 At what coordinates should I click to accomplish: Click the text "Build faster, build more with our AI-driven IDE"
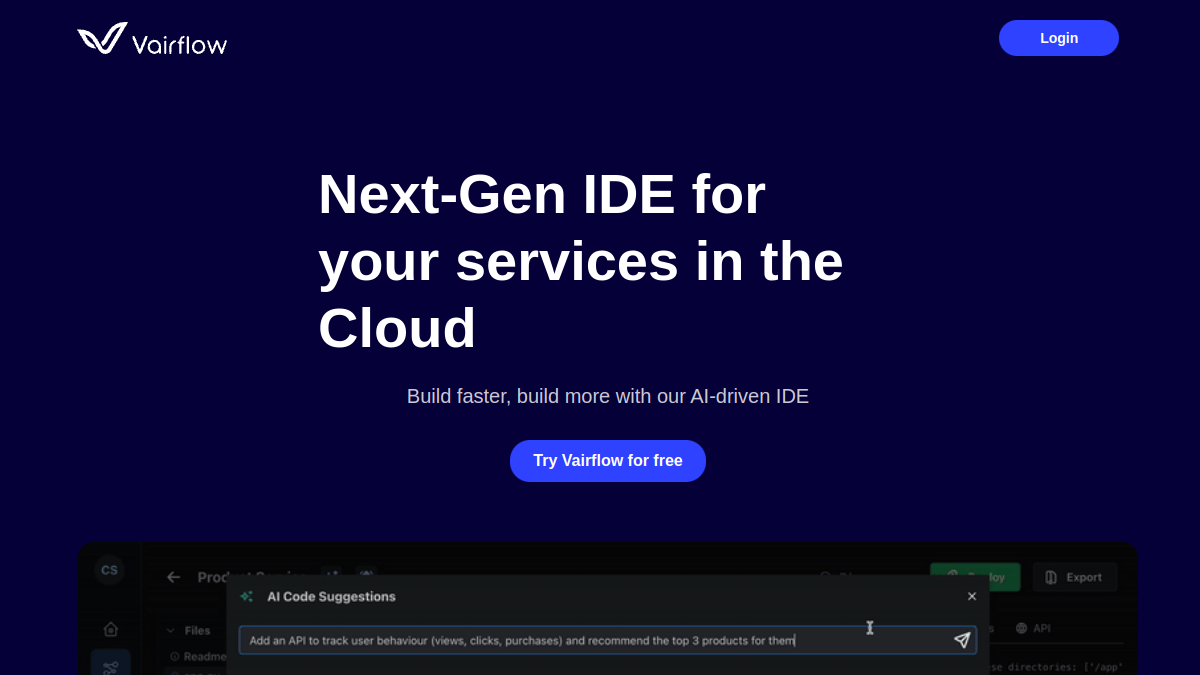608,396
